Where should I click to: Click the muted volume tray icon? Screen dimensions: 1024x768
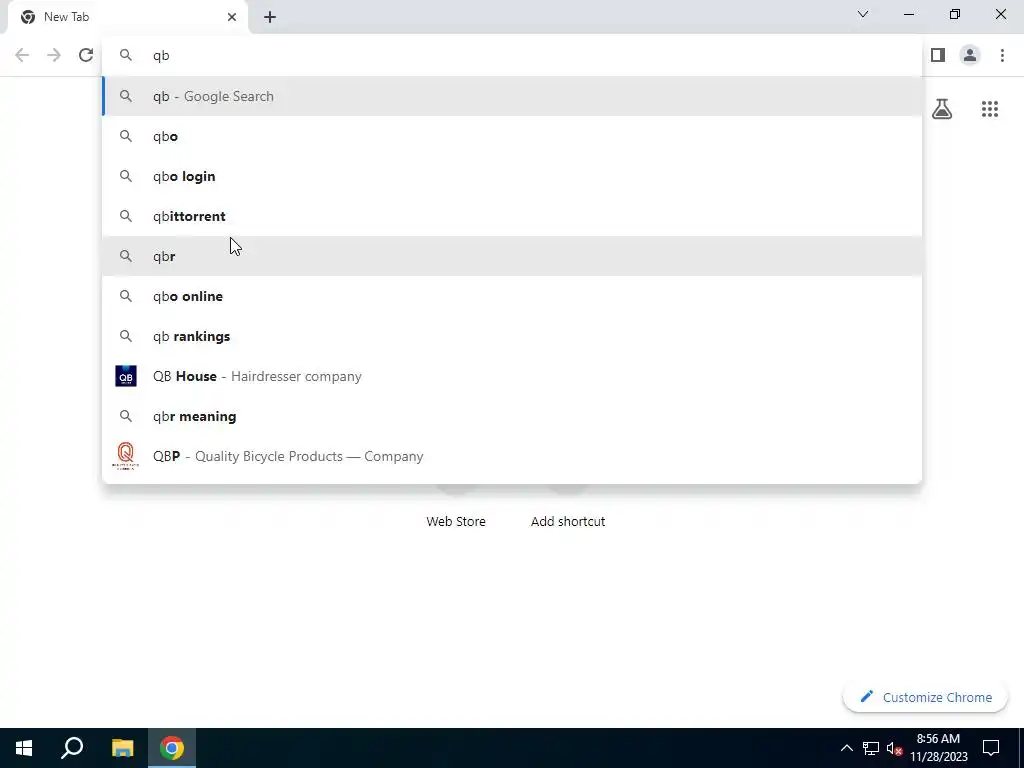(895, 748)
